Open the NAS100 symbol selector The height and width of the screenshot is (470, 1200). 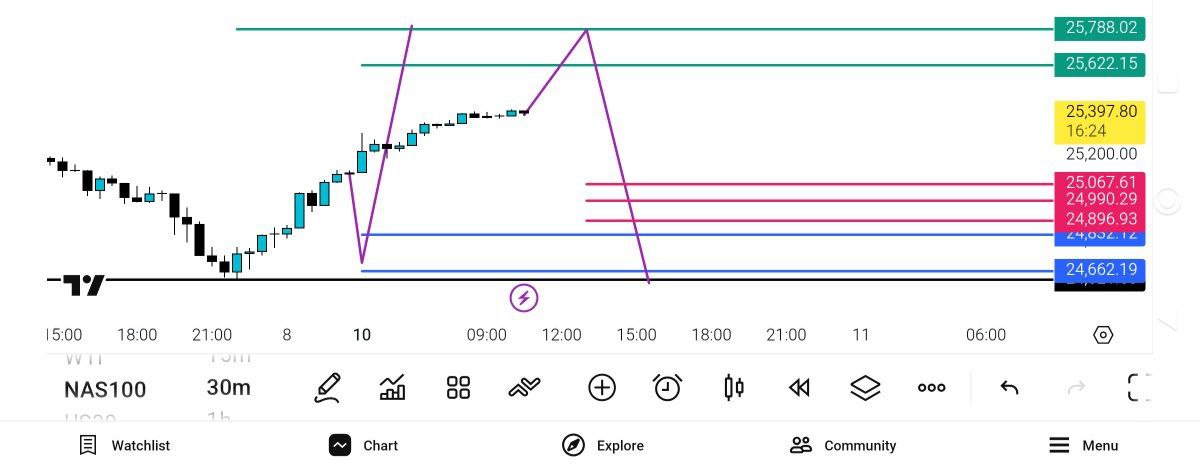(x=105, y=389)
